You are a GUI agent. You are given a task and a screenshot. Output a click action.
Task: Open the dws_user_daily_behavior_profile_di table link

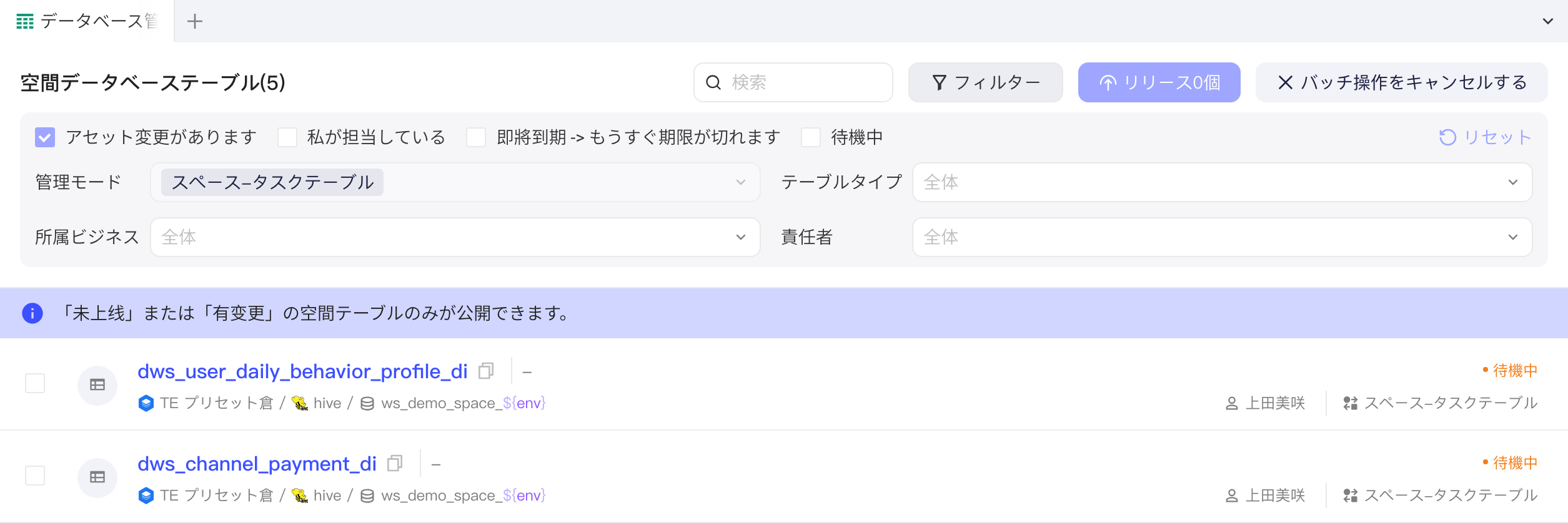(x=302, y=371)
